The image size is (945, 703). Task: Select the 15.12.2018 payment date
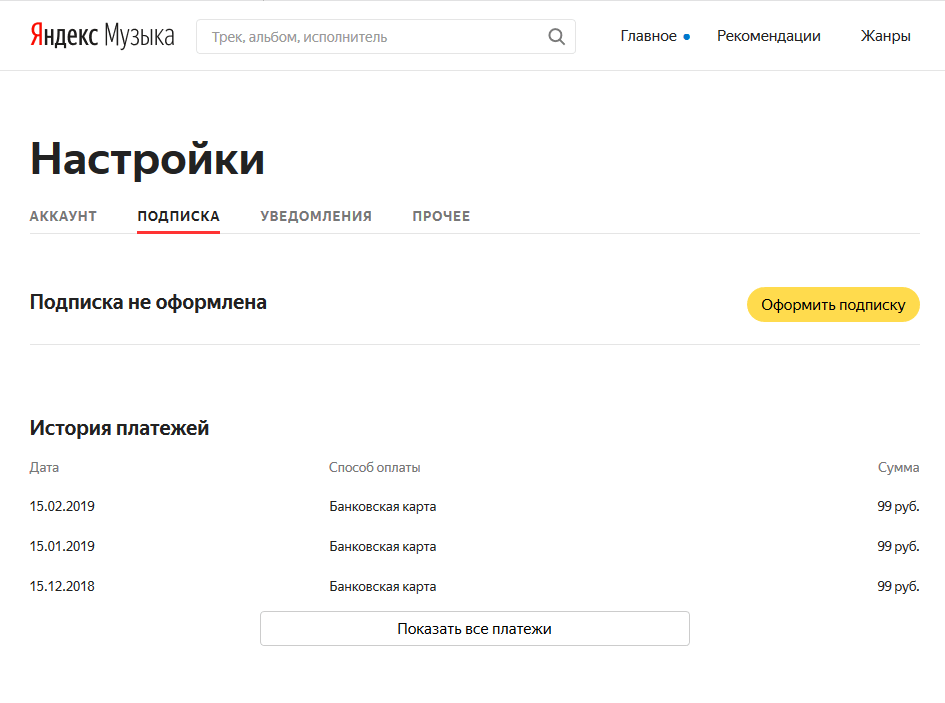(x=62, y=586)
